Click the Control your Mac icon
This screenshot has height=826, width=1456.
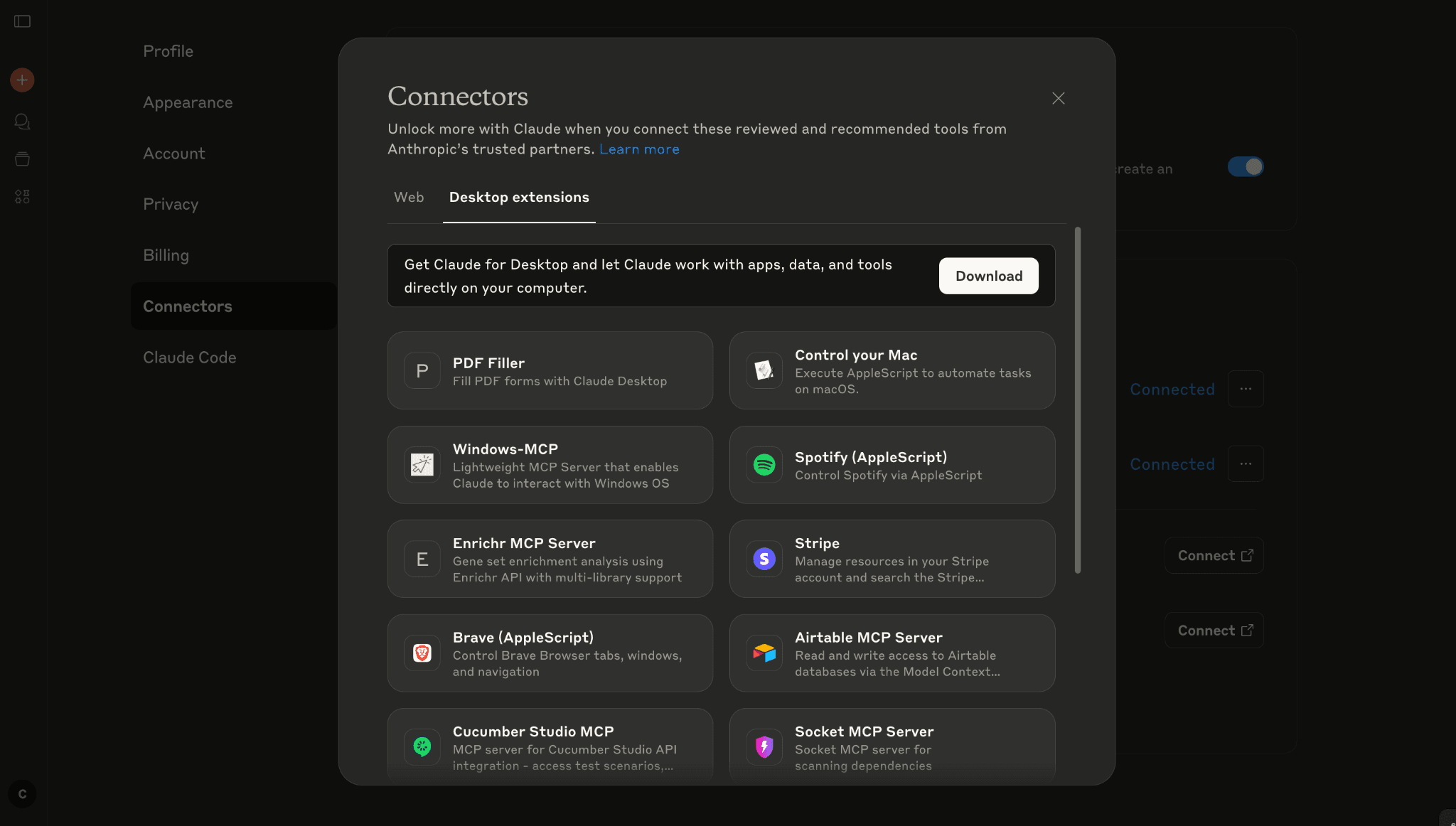[764, 370]
